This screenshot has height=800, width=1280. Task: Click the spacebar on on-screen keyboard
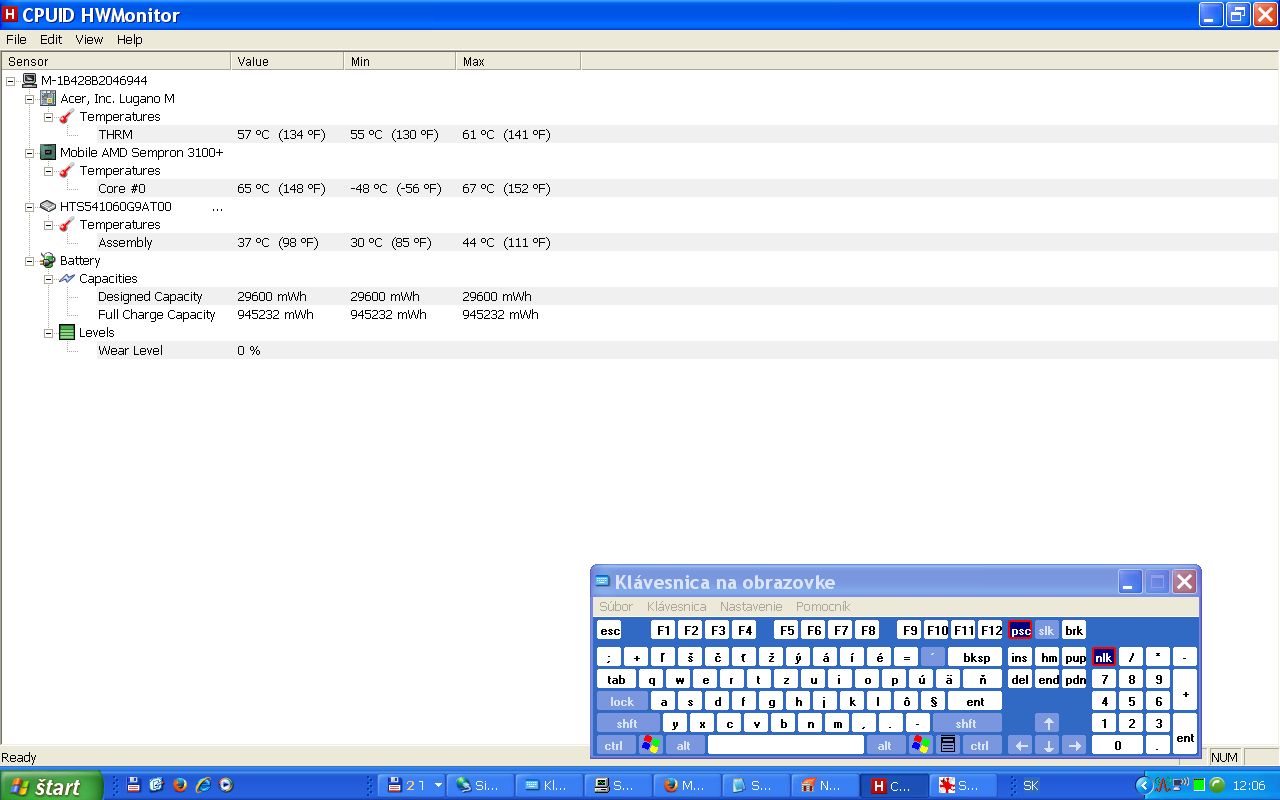[x=786, y=745]
